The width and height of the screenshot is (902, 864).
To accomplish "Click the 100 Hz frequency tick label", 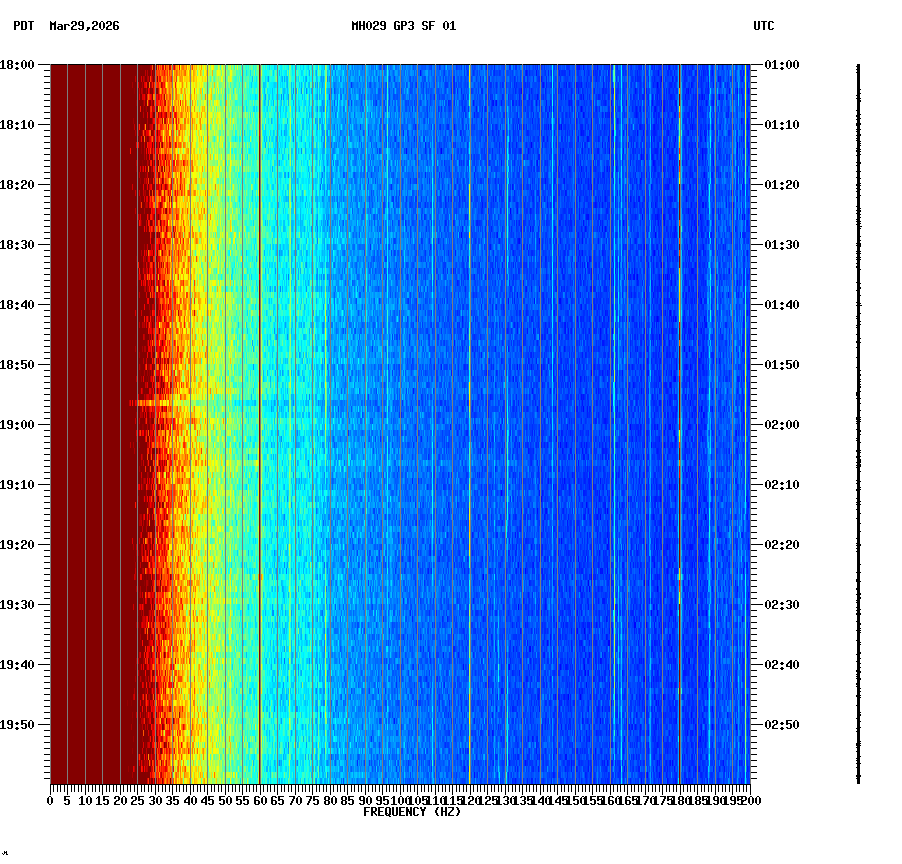I will (397, 801).
